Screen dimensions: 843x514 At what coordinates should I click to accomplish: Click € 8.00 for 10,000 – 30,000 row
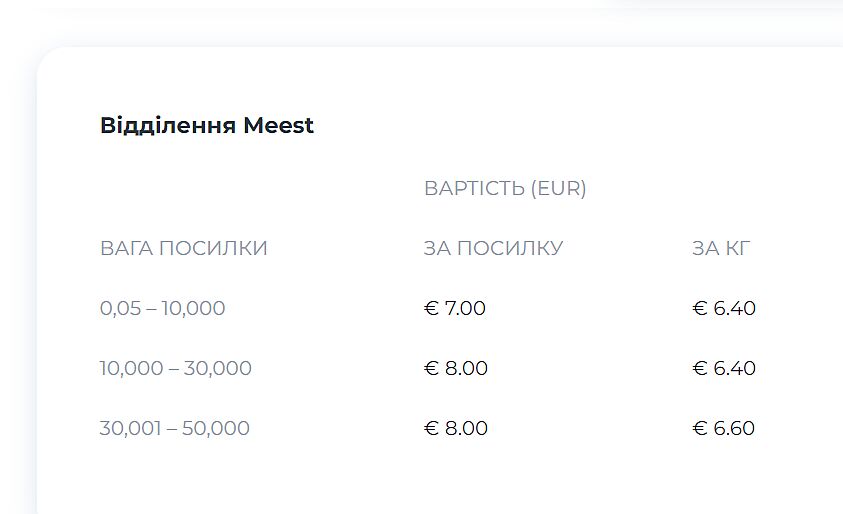tap(456, 368)
